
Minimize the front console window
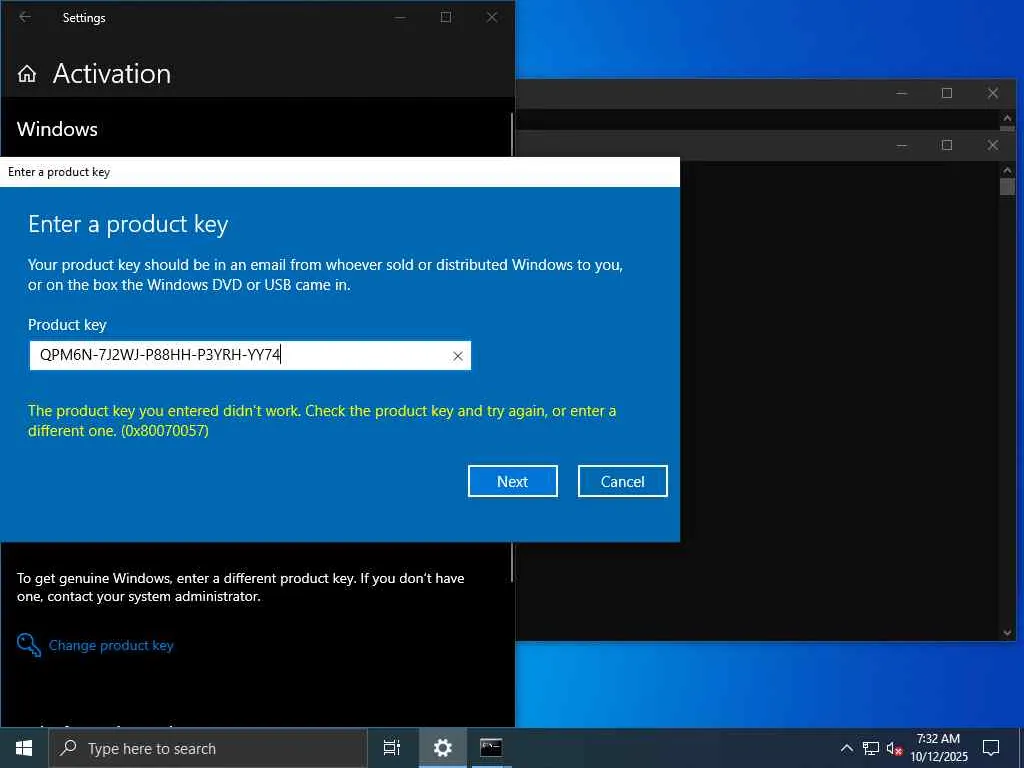(x=902, y=145)
